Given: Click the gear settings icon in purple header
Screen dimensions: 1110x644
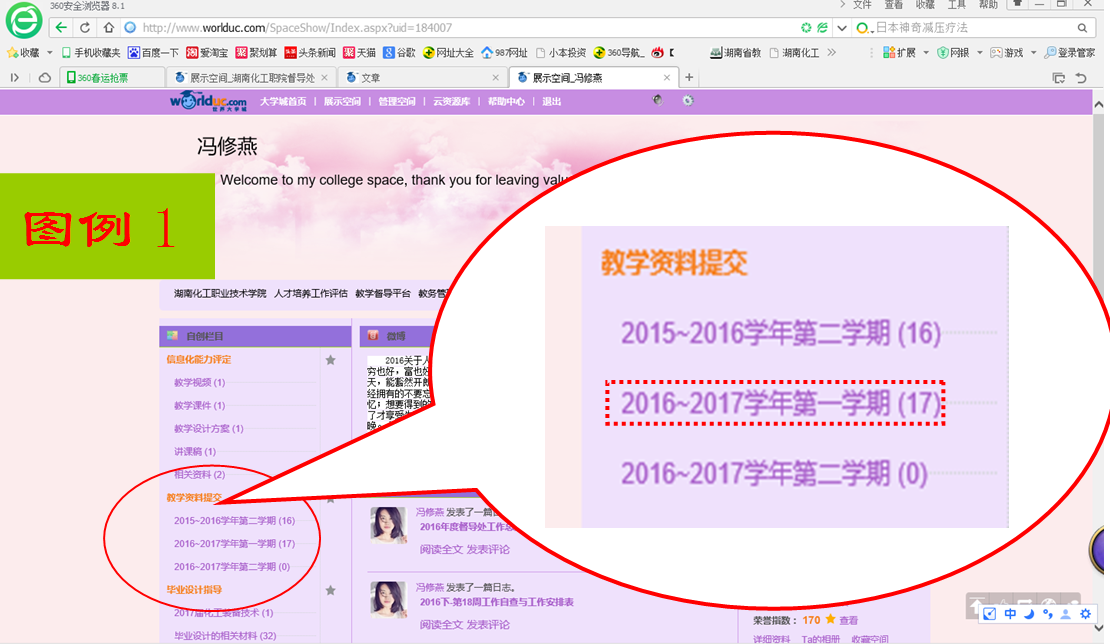Looking at the screenshot, I should pos(688,100).
